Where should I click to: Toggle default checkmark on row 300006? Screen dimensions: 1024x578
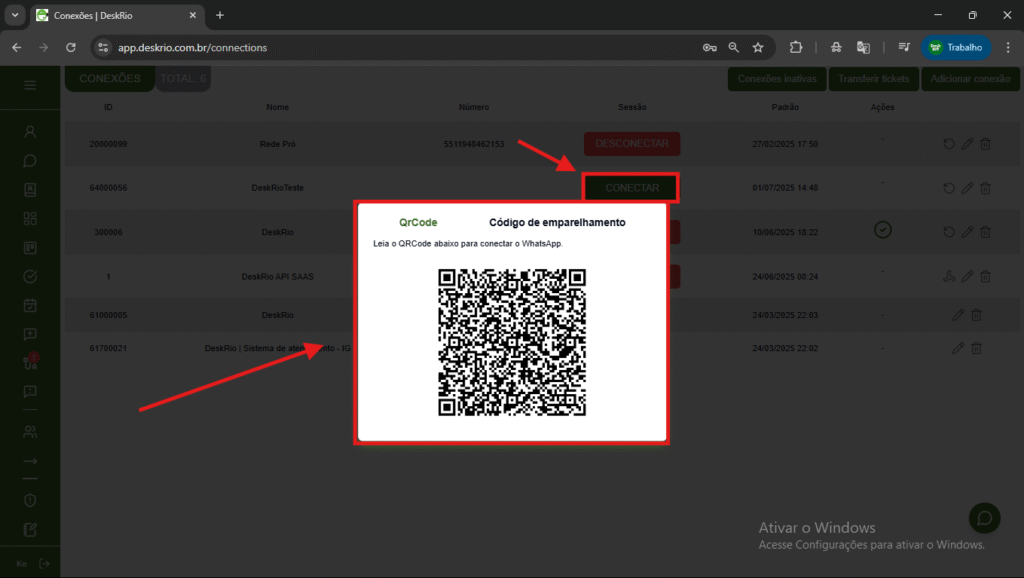882,230
